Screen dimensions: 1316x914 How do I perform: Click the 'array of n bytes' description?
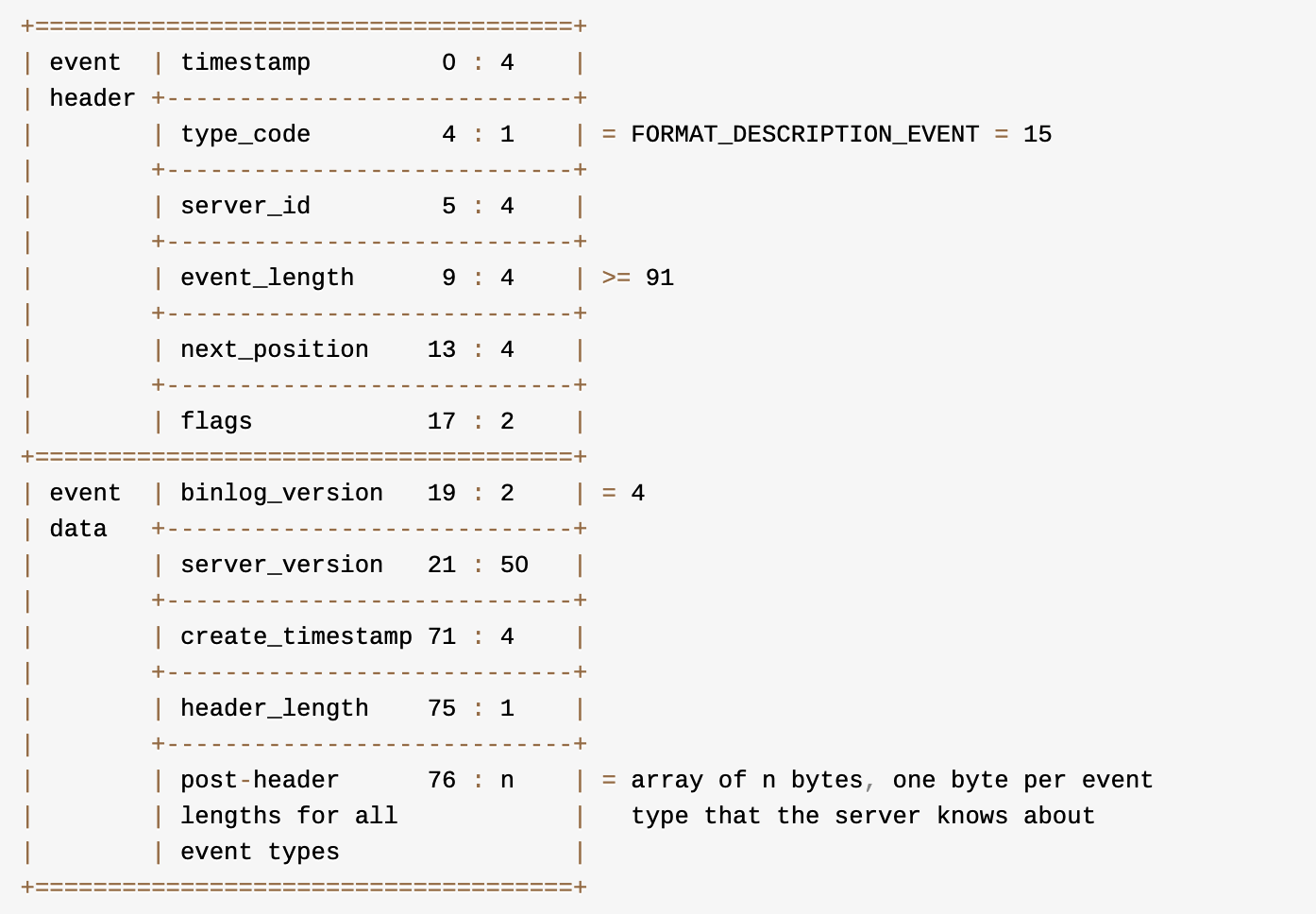tap(746, 780)
